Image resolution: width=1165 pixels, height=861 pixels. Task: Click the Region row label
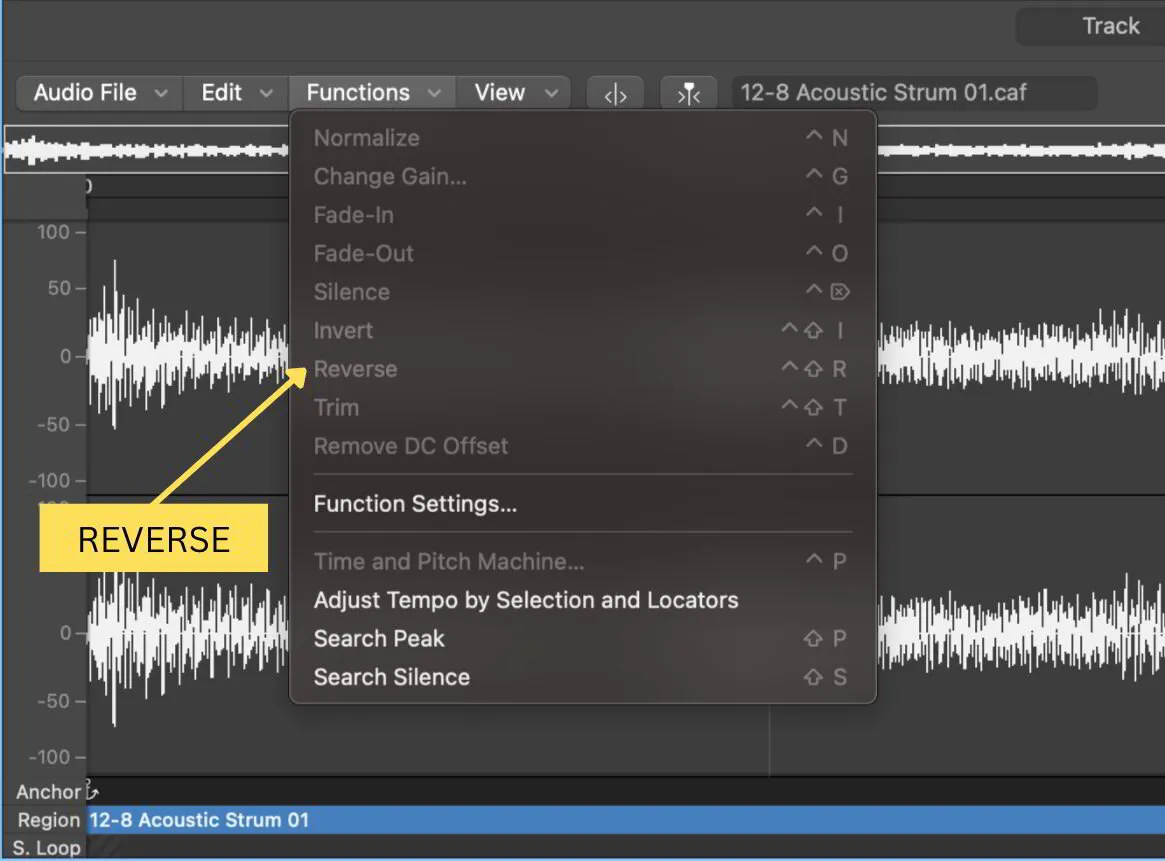[x=49, y=820]
